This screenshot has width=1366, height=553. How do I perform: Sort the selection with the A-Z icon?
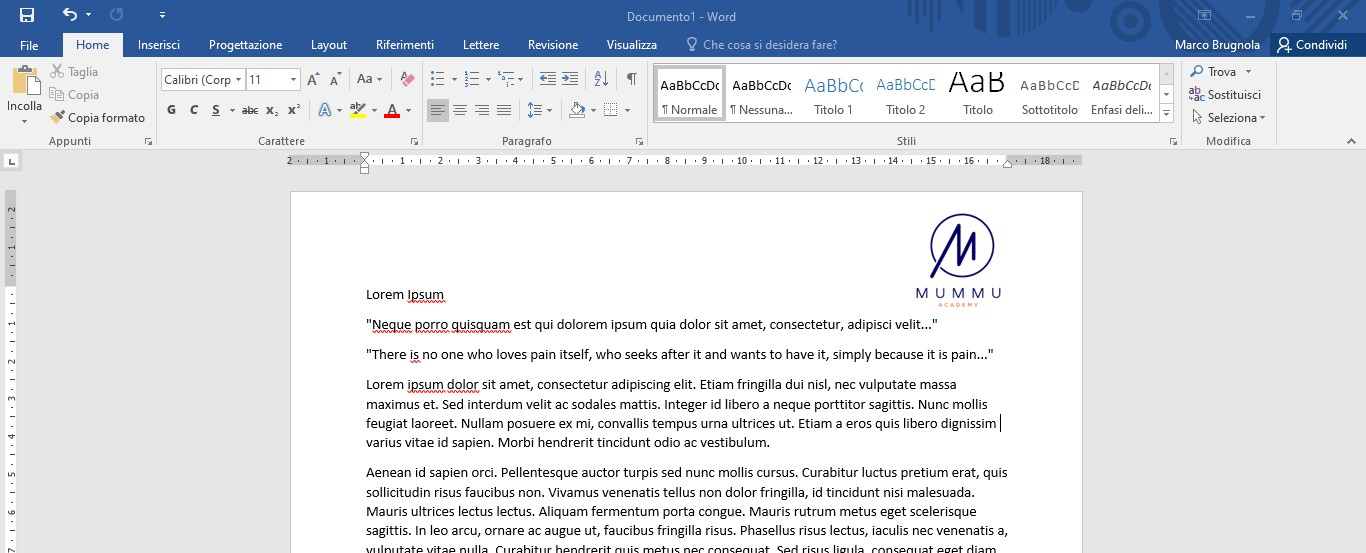(x=601, y=79)
